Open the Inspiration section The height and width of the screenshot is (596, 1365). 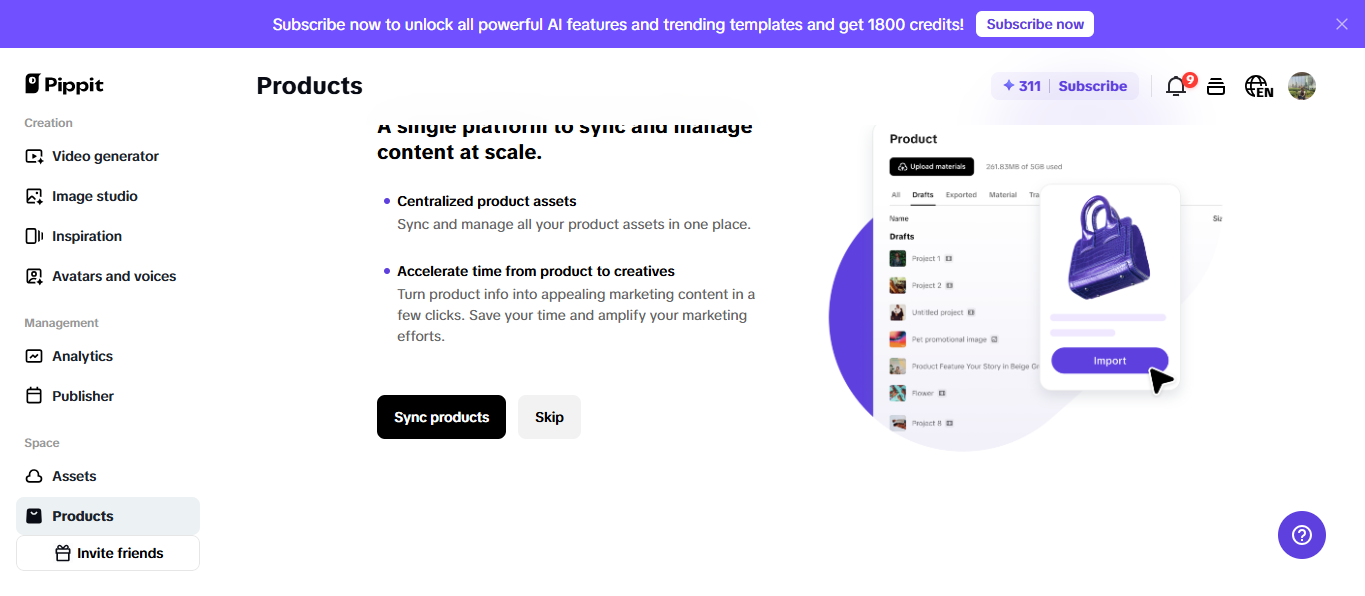(87, 236)
